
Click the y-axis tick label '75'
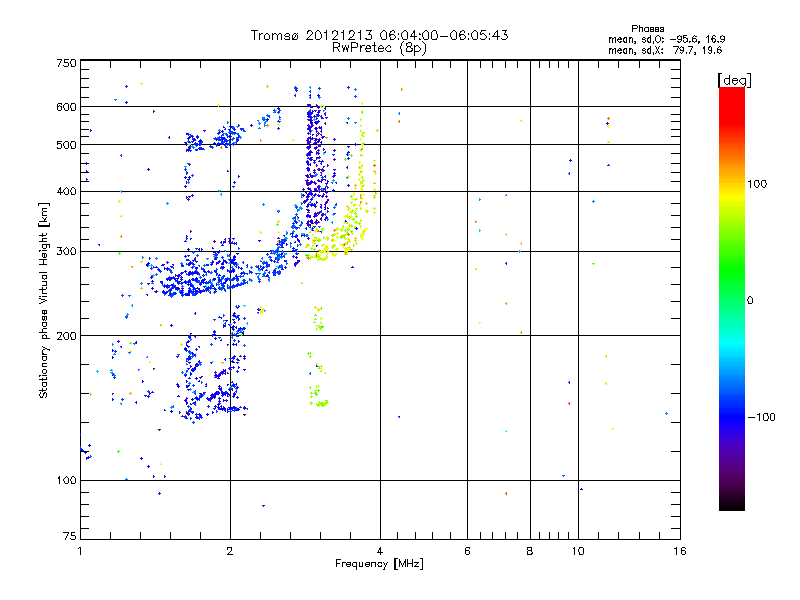pos(70,536)
